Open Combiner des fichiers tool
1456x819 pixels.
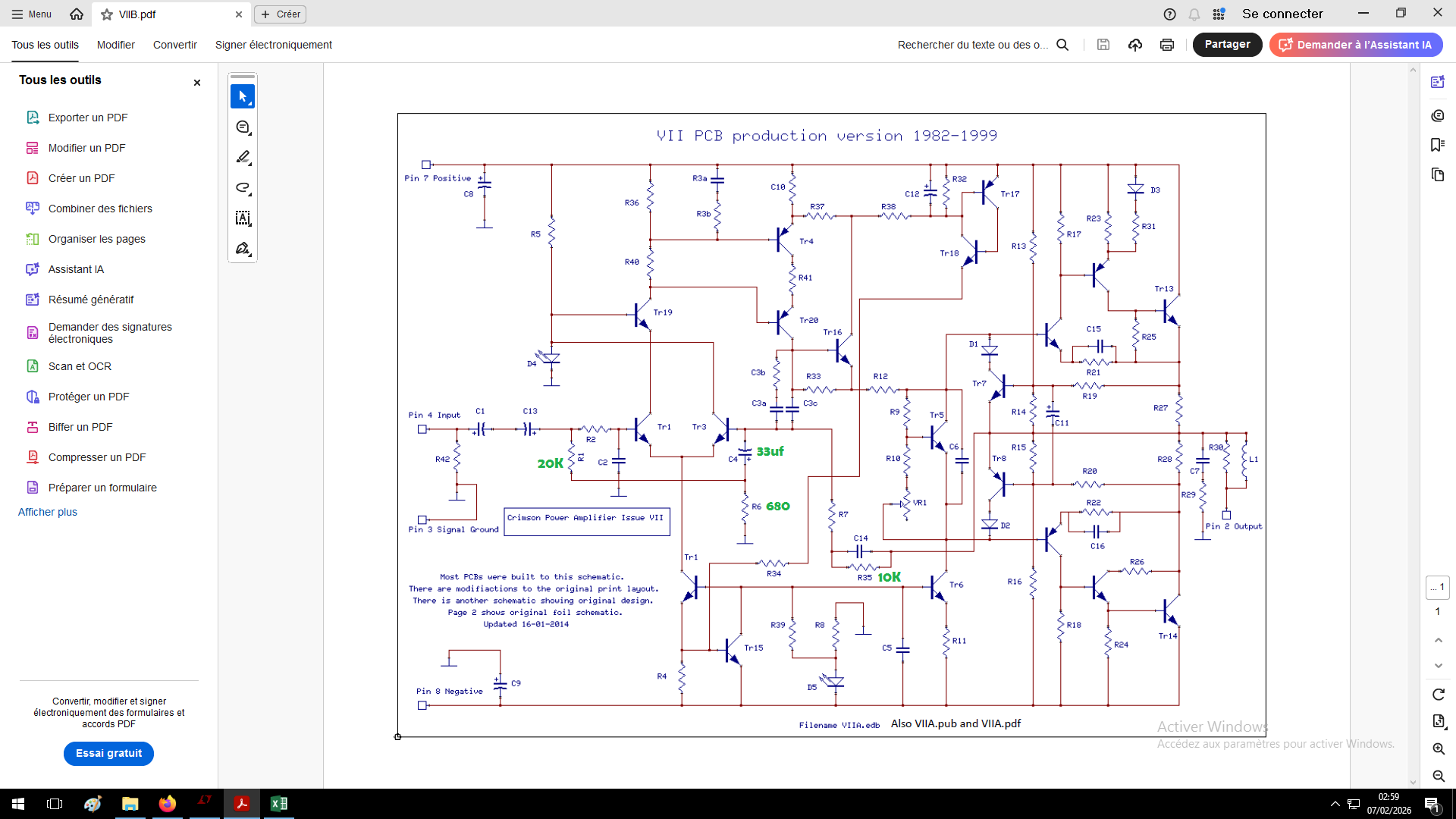coord(100,209)
